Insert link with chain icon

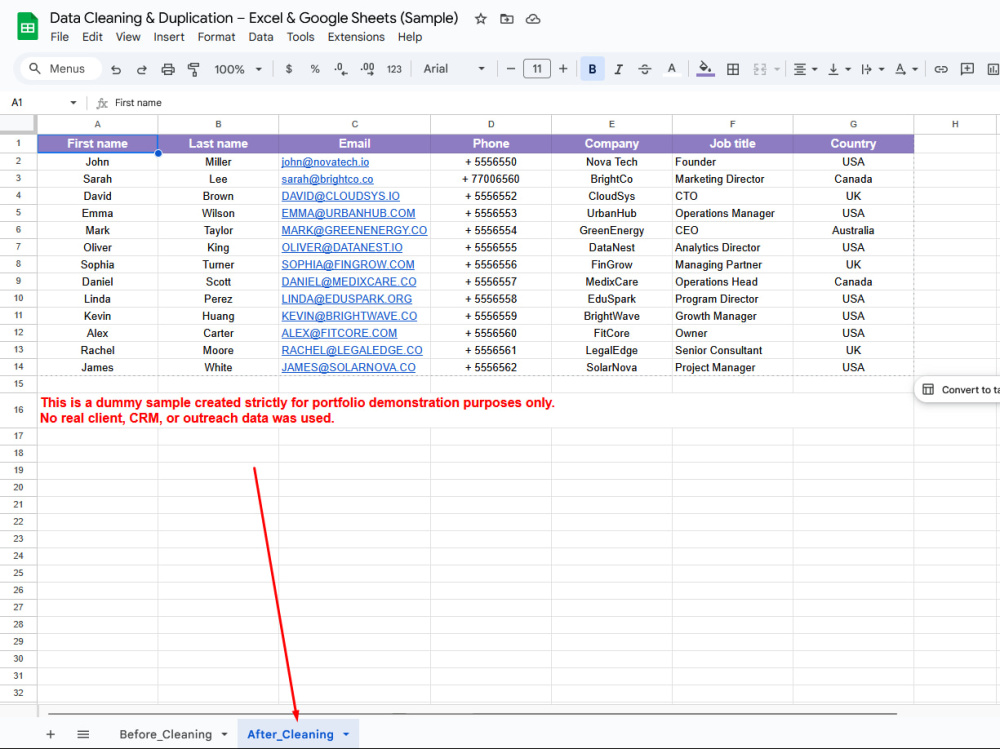click(x=941, y=69)
